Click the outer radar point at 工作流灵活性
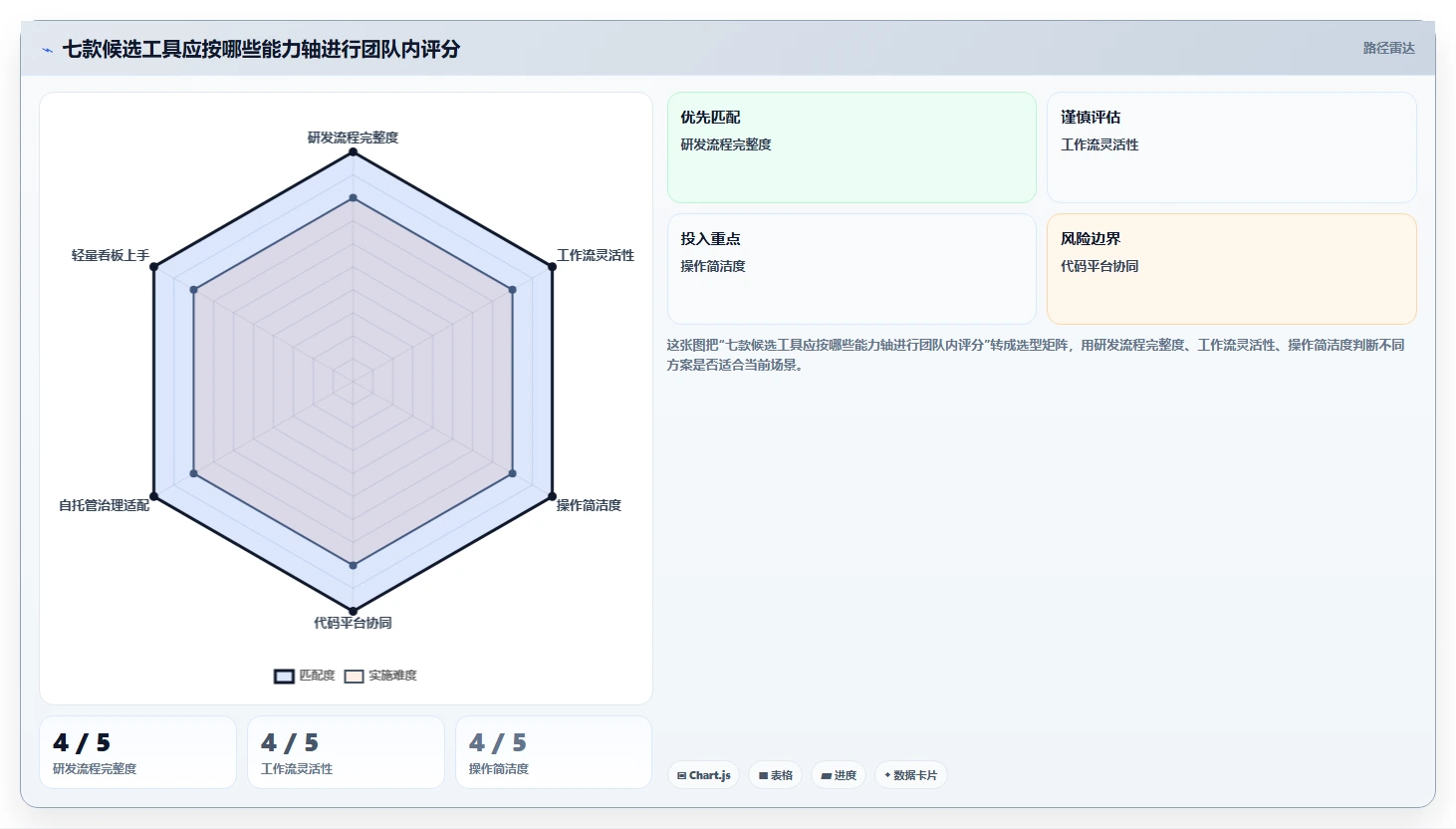Viewport: 1456px width, 829px height. (x=552, y=266)
